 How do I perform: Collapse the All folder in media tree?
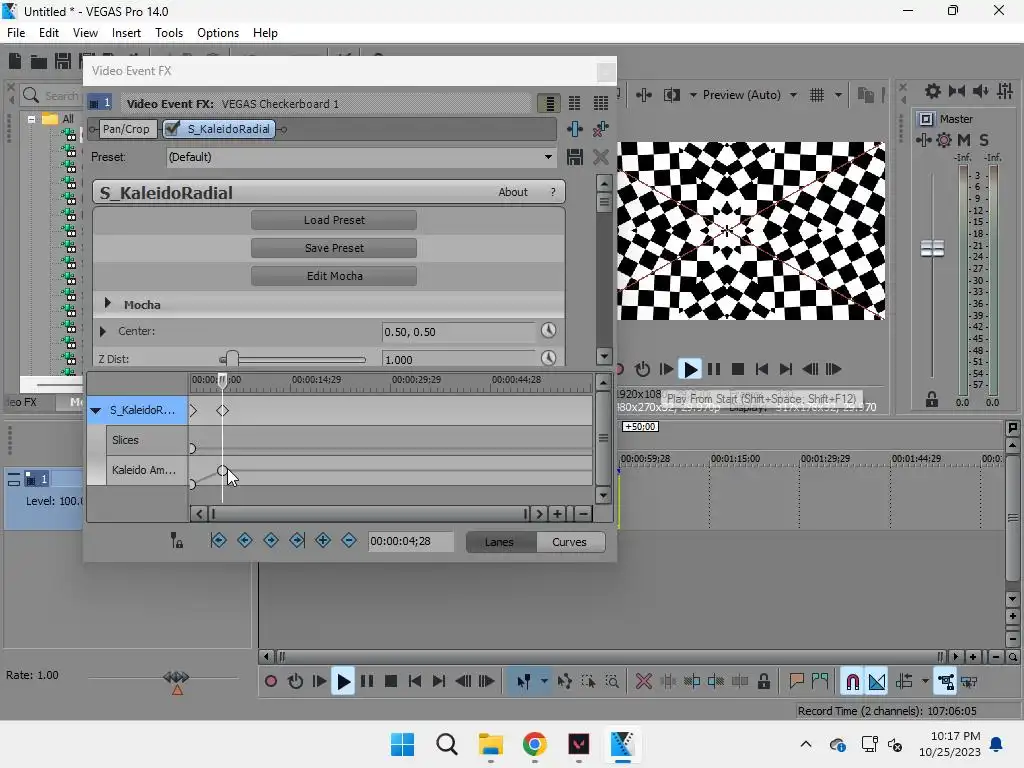(x=31, y=120)
